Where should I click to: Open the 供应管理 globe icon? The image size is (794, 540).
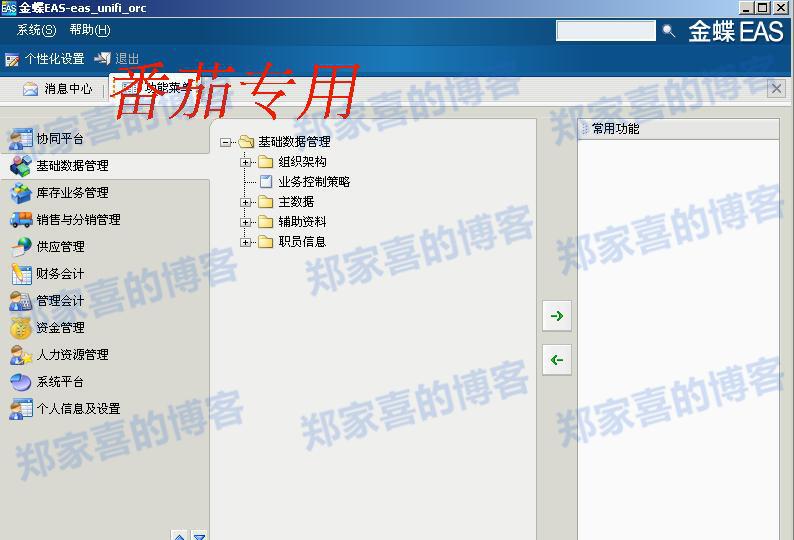point(21,247)
